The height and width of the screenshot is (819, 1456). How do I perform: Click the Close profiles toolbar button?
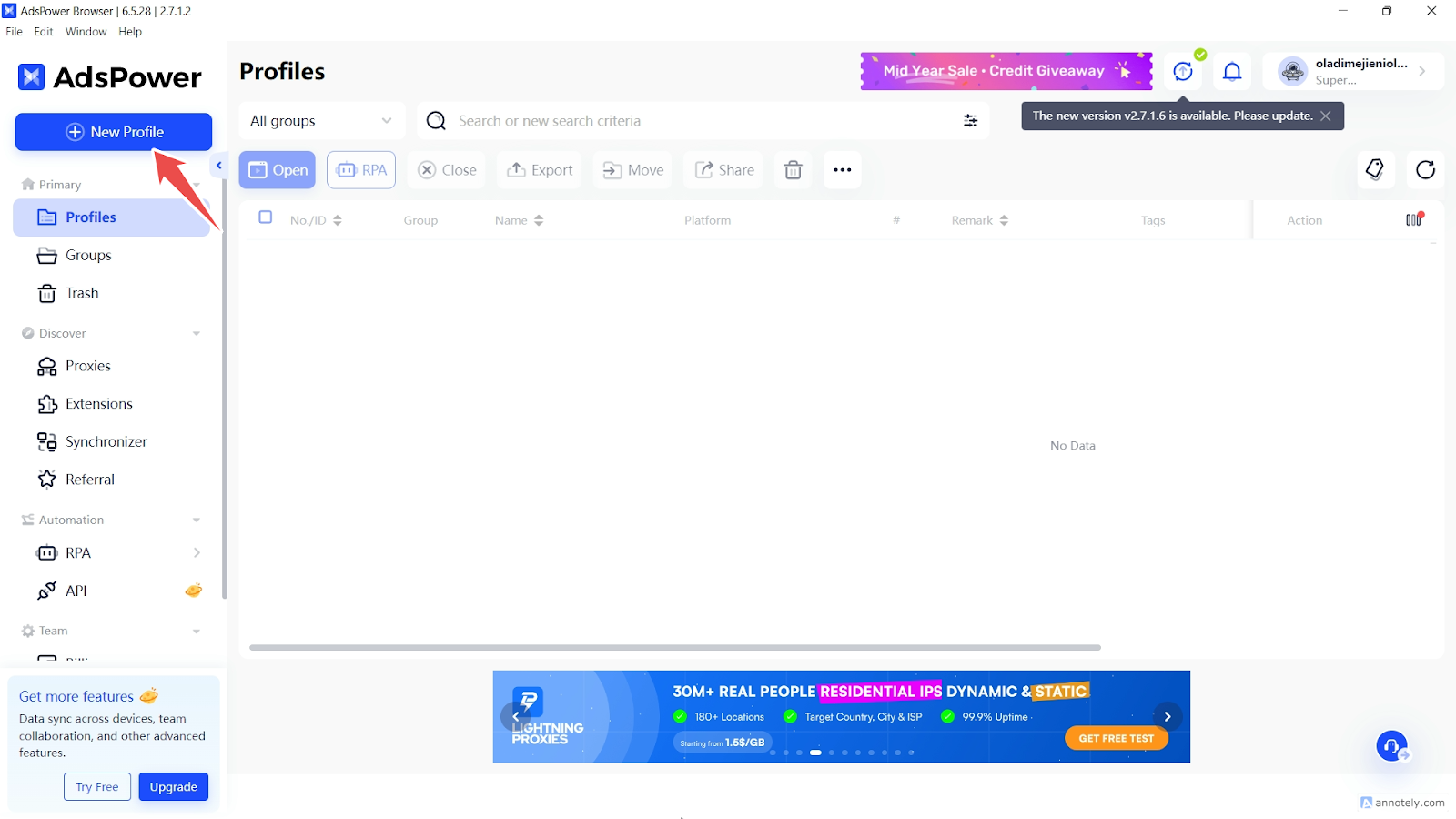click(x=447, y=170)
